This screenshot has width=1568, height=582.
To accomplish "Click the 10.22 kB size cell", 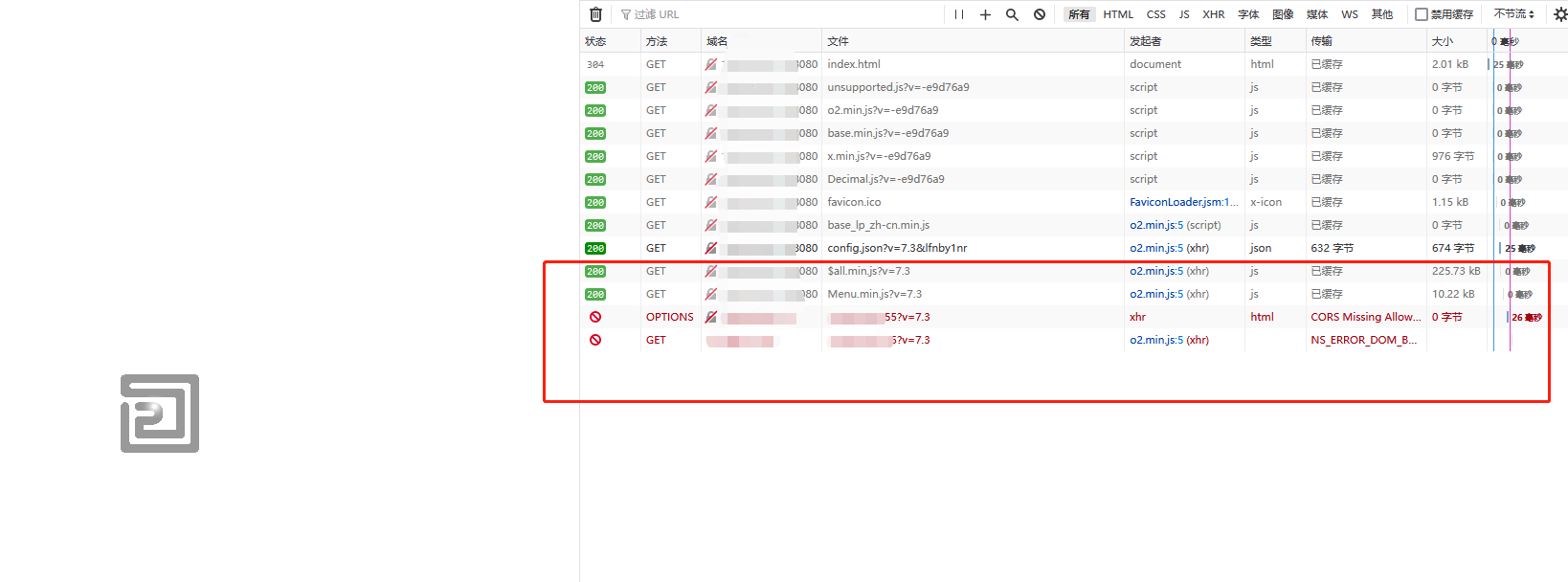I will click(1453, 294).
